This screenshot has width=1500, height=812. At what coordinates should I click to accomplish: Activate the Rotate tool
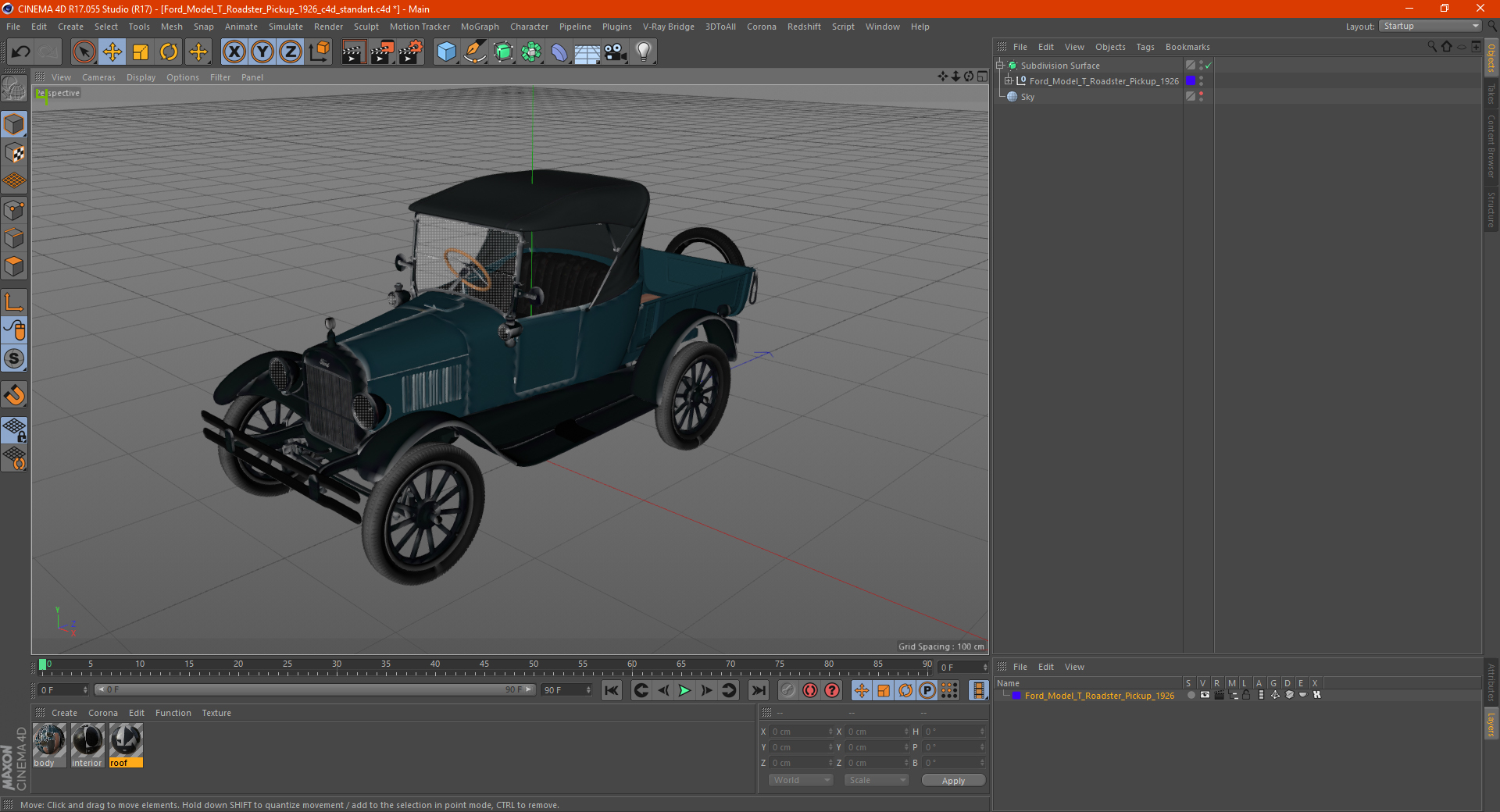pyautogui.click(x=169, y=52)
